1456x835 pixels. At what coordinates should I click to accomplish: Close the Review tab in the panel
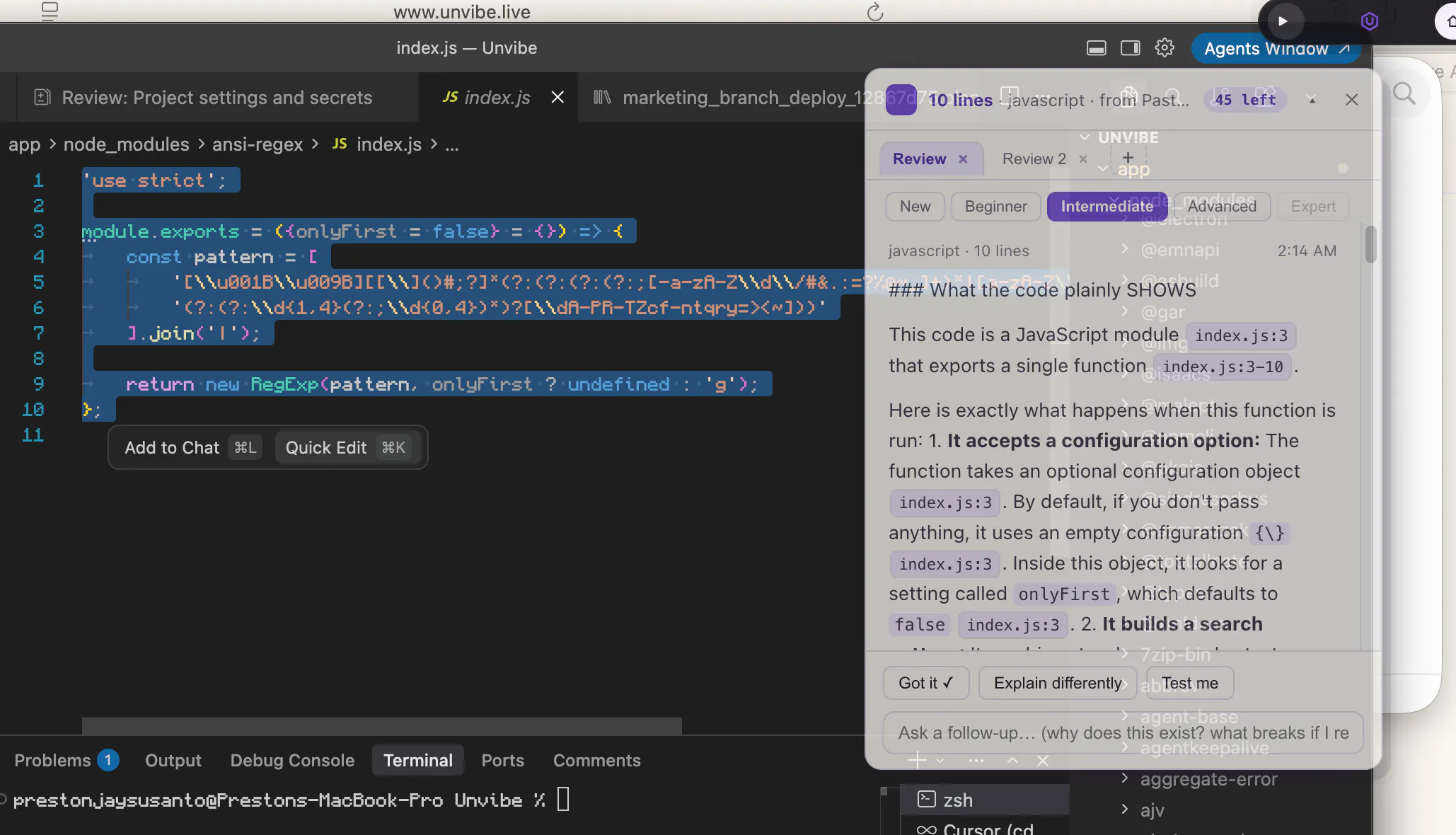tap(963, 159)
